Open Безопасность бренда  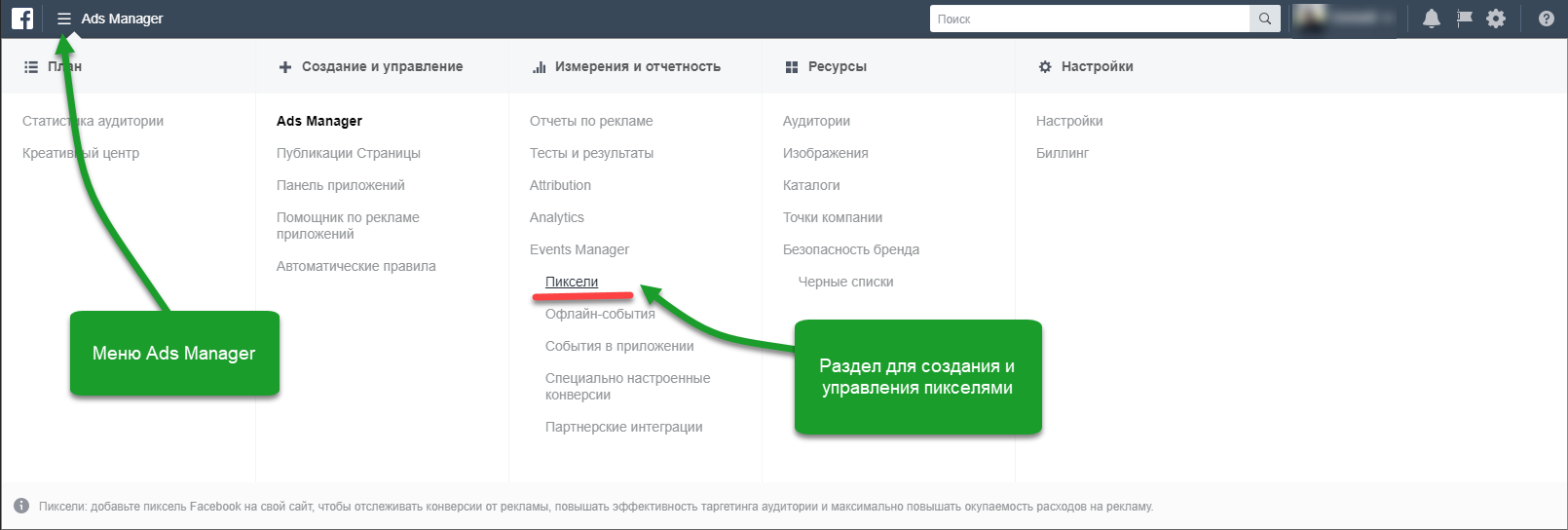[851, 249]
